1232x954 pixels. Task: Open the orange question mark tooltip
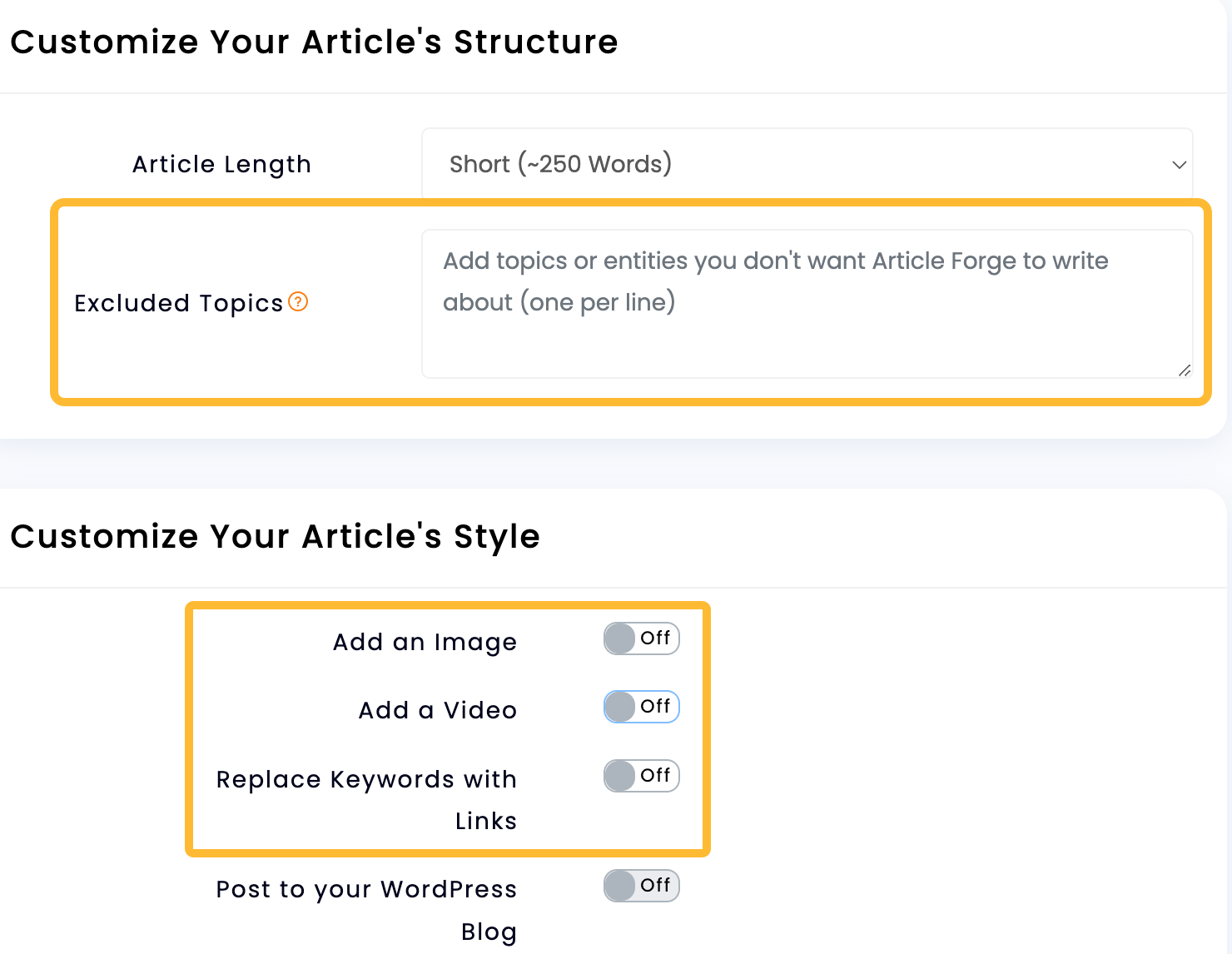tap(299, 302)
